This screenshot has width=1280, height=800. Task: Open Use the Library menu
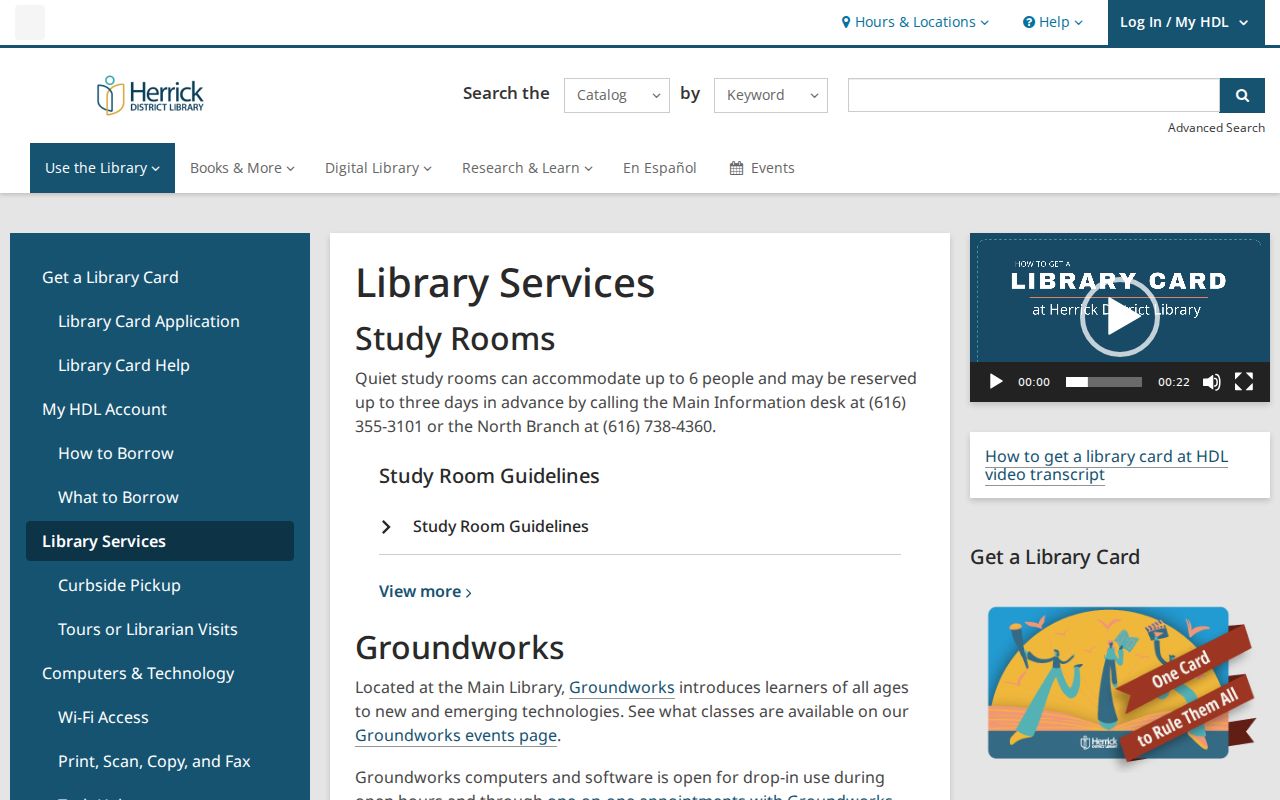coord(102,168)
